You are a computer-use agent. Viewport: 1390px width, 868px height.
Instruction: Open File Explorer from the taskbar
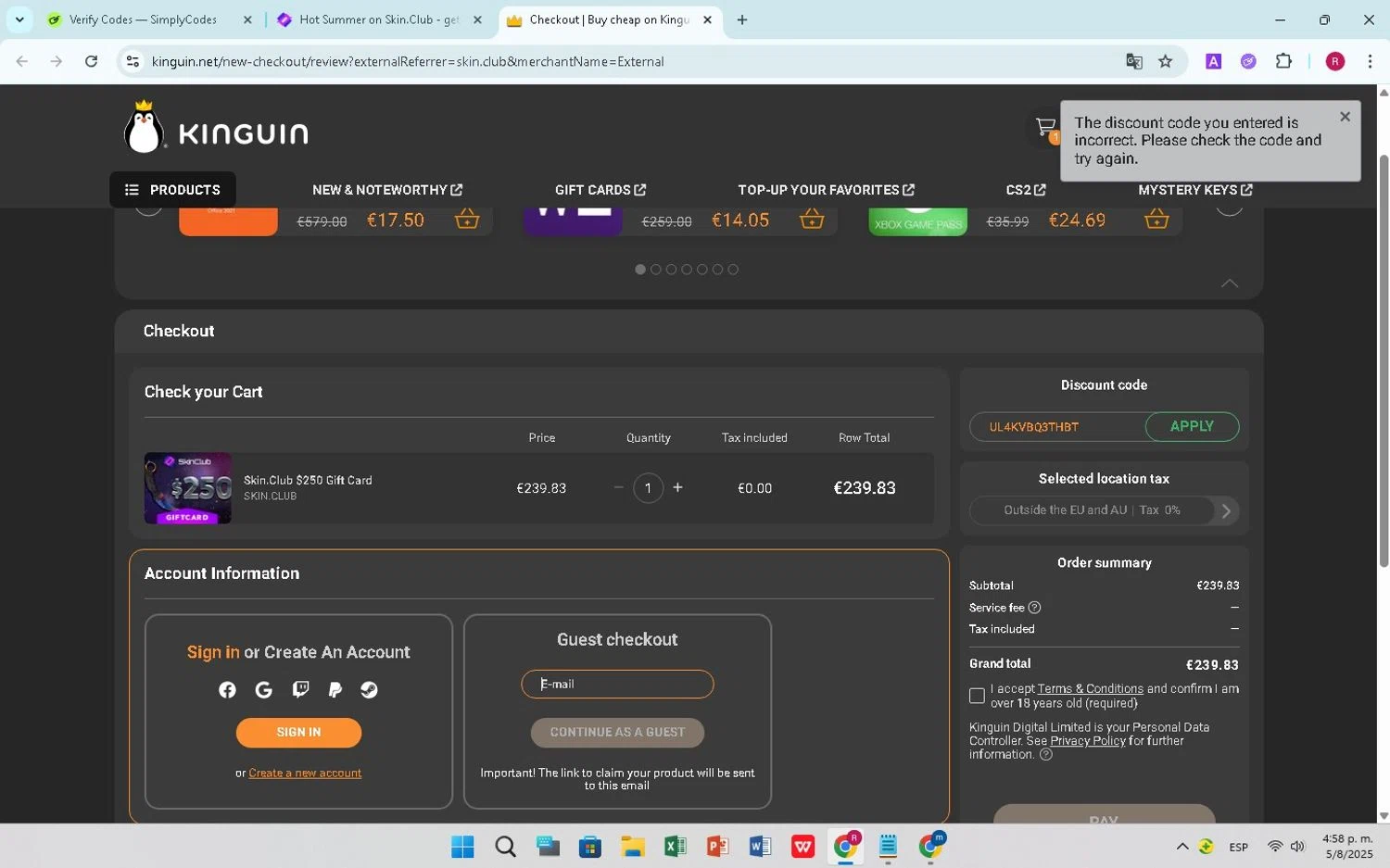(x=633, y=846)
